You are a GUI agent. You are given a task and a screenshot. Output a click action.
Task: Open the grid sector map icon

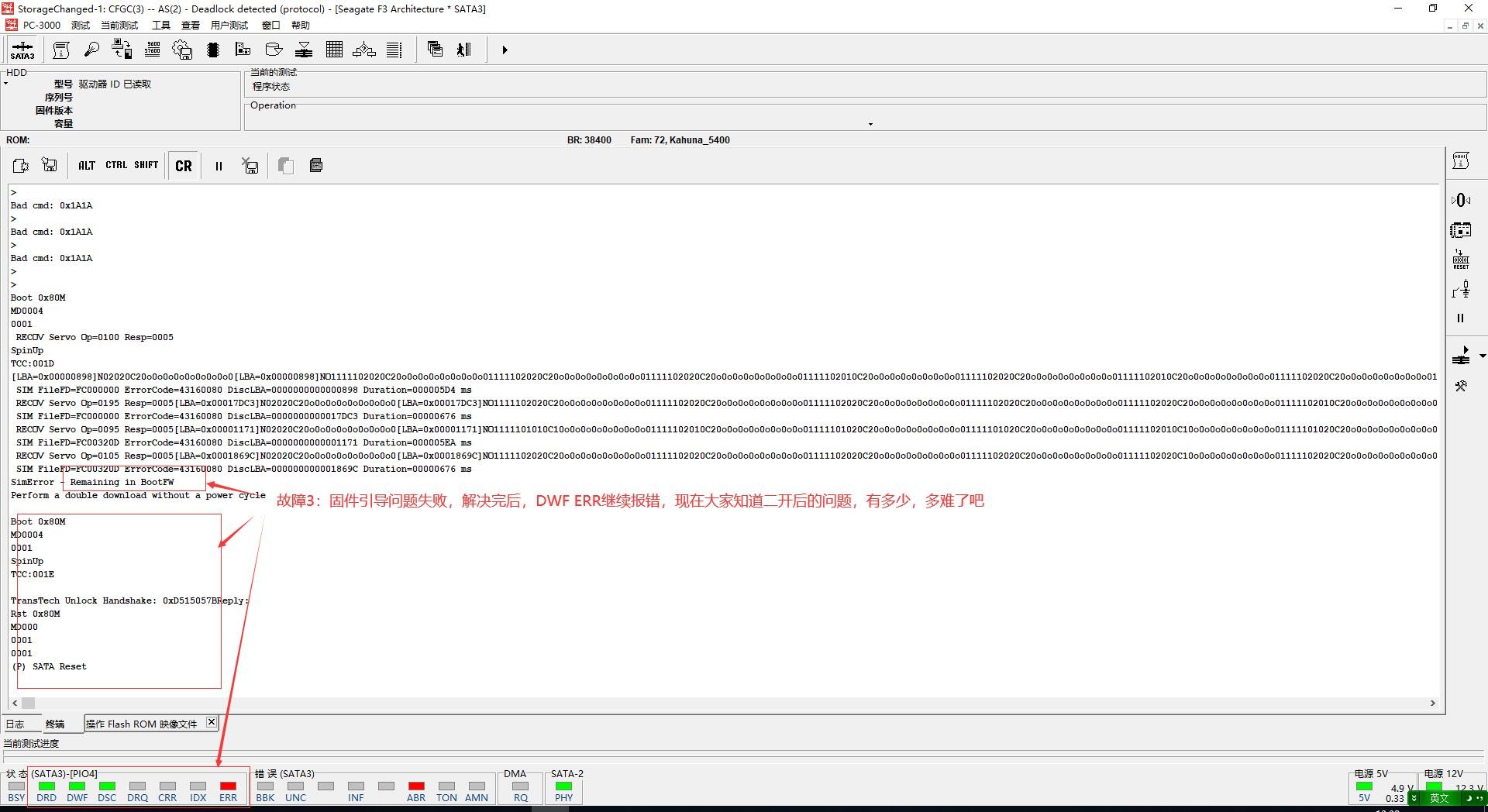(334, 50)
